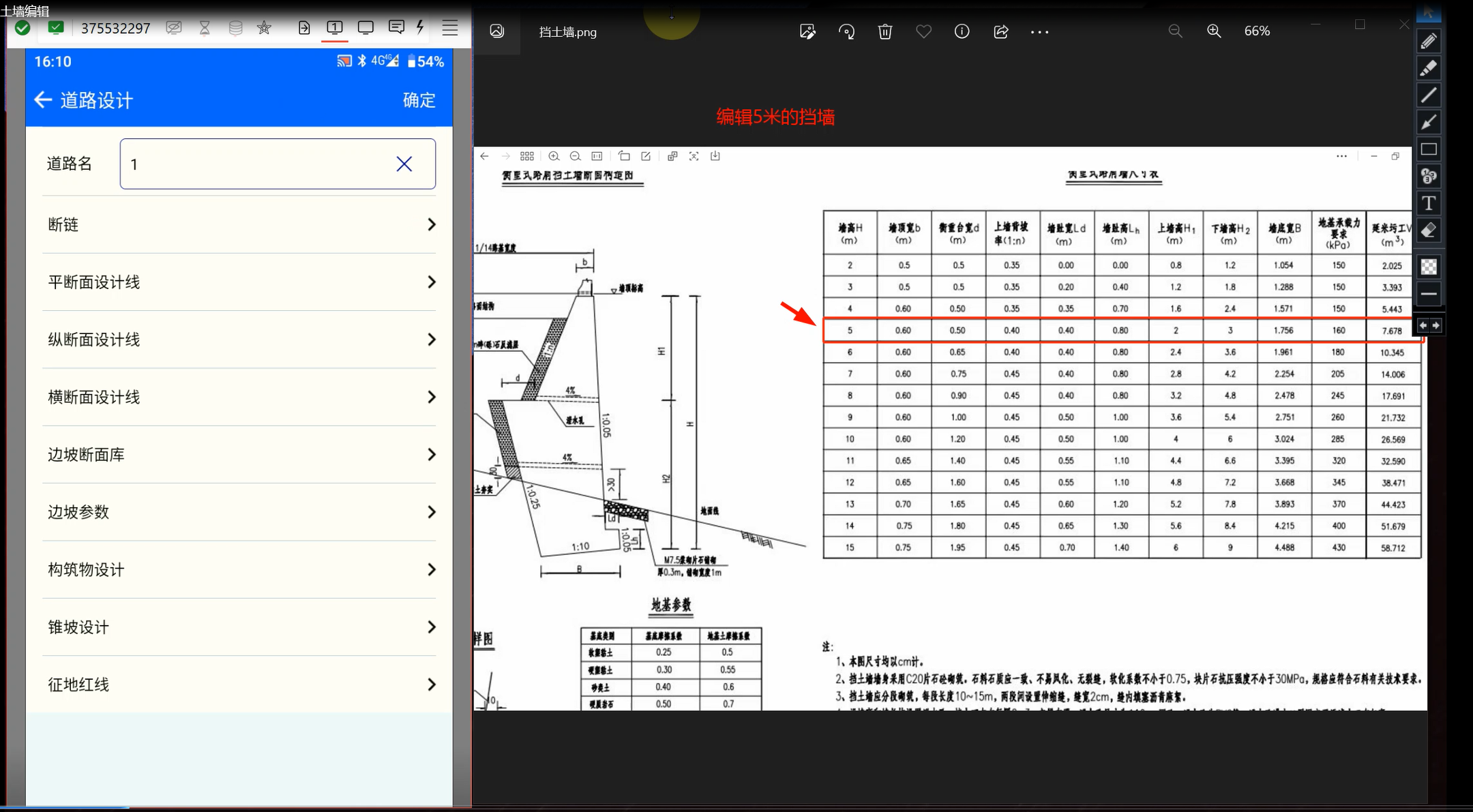Image resolution: width=1473 pixels, height=812 pixels.
Task: Delete the image with trash icon
Action: click(x=885, y=31)
